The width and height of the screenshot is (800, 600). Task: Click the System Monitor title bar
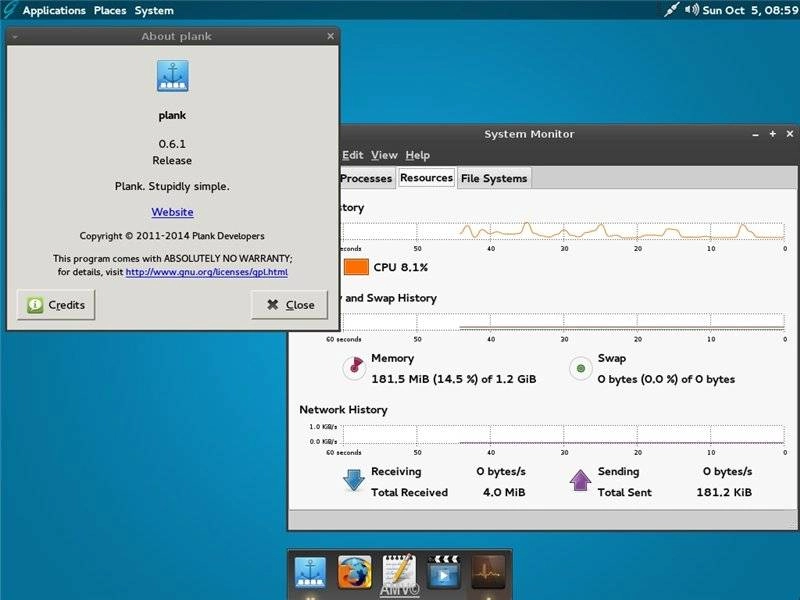tap(529, 134)
